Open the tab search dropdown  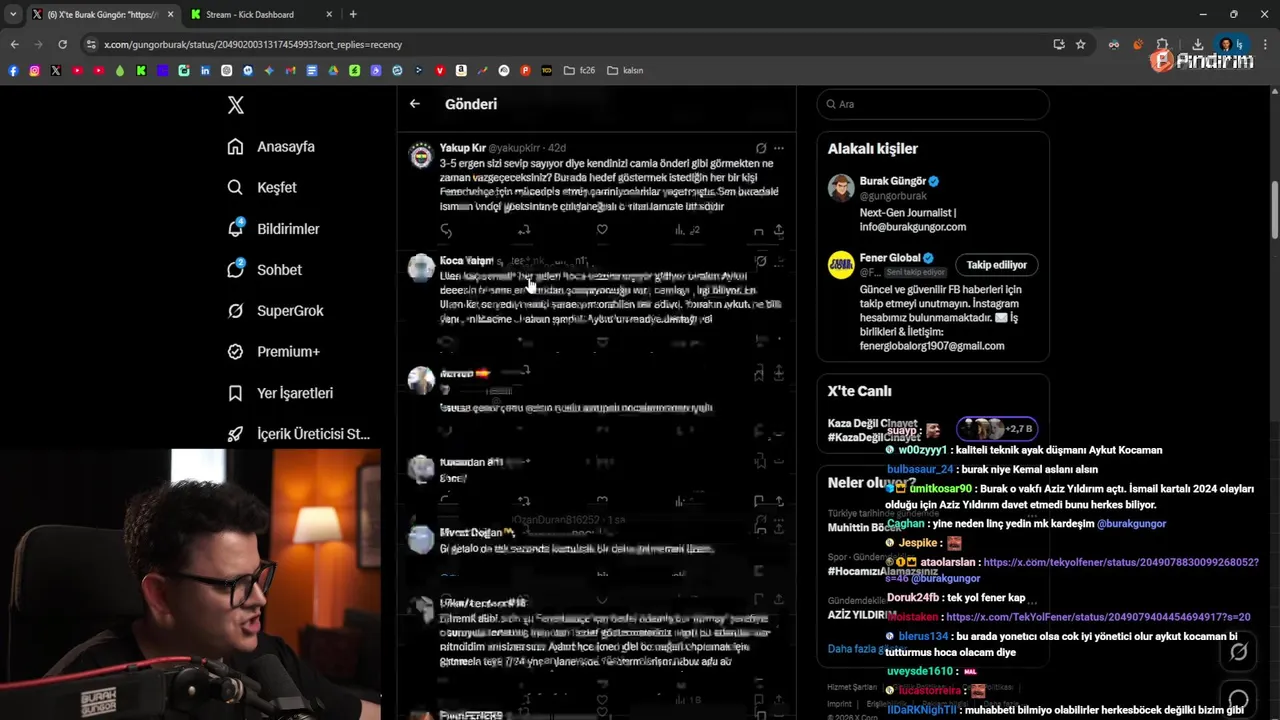pos(13,15)
